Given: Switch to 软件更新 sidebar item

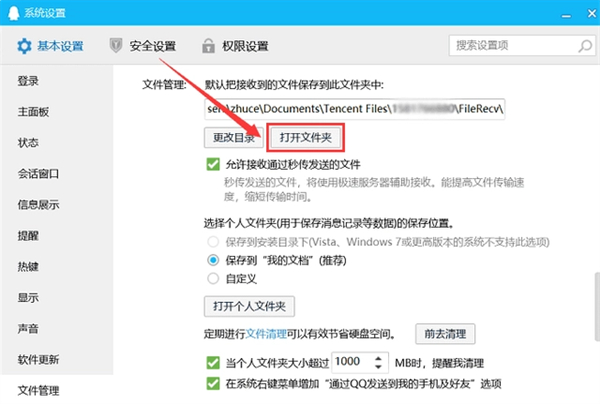Looking at the screenshot, I should pyautogui.click(x=38, y=359).
